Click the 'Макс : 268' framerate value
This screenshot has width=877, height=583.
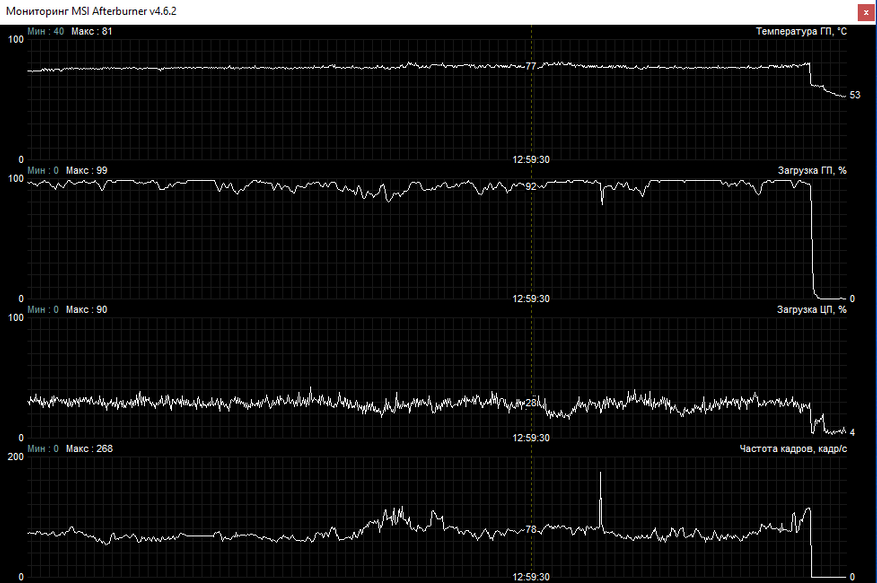point(89,449)
